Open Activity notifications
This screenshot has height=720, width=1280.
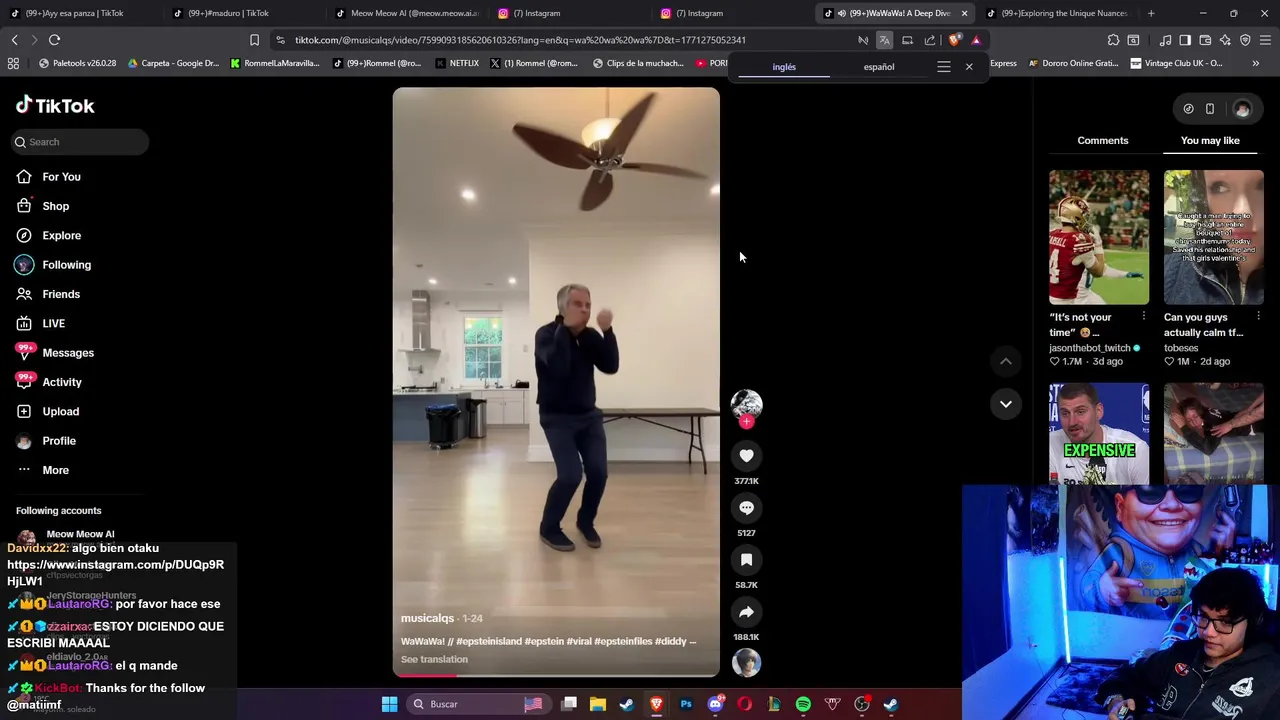pyautogui.click(x=62, y=382)
